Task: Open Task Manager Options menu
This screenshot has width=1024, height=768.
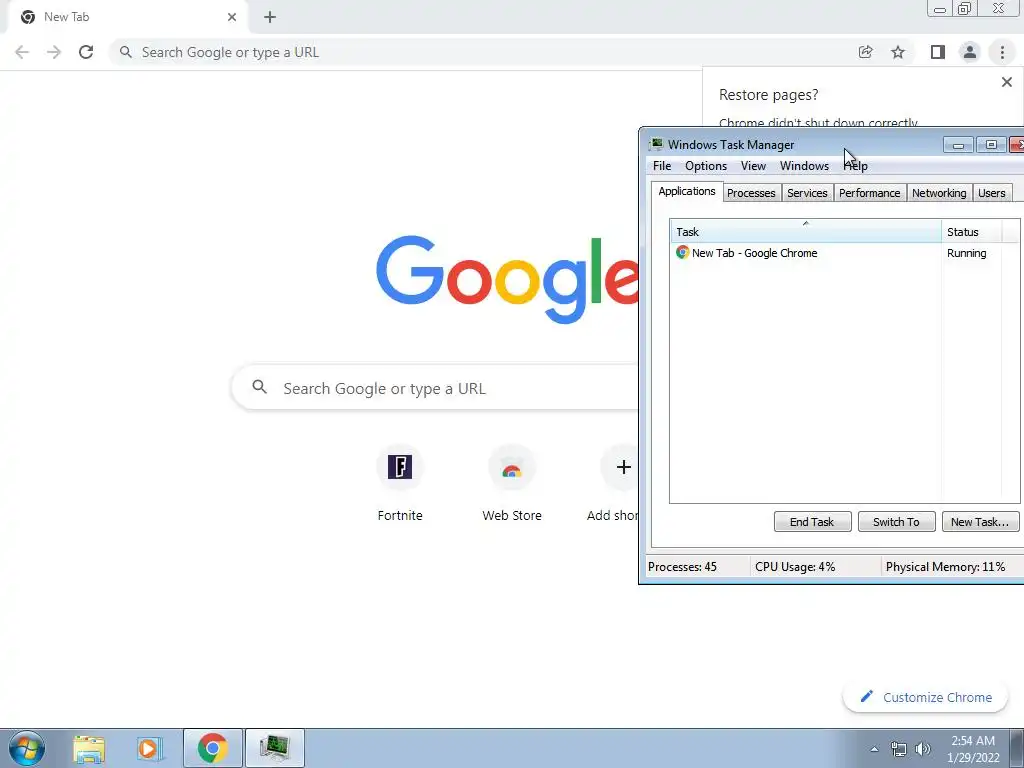Action: point(706,166)
